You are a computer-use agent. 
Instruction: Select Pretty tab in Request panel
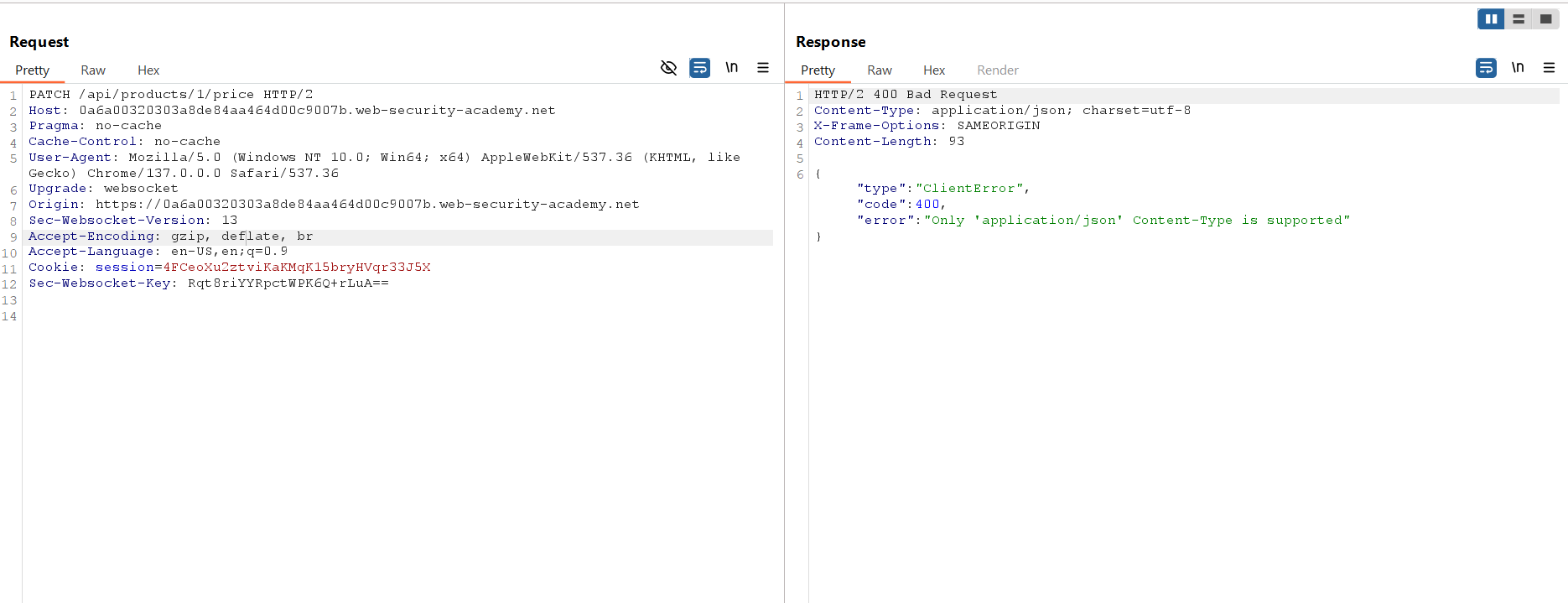coord(33,70)
